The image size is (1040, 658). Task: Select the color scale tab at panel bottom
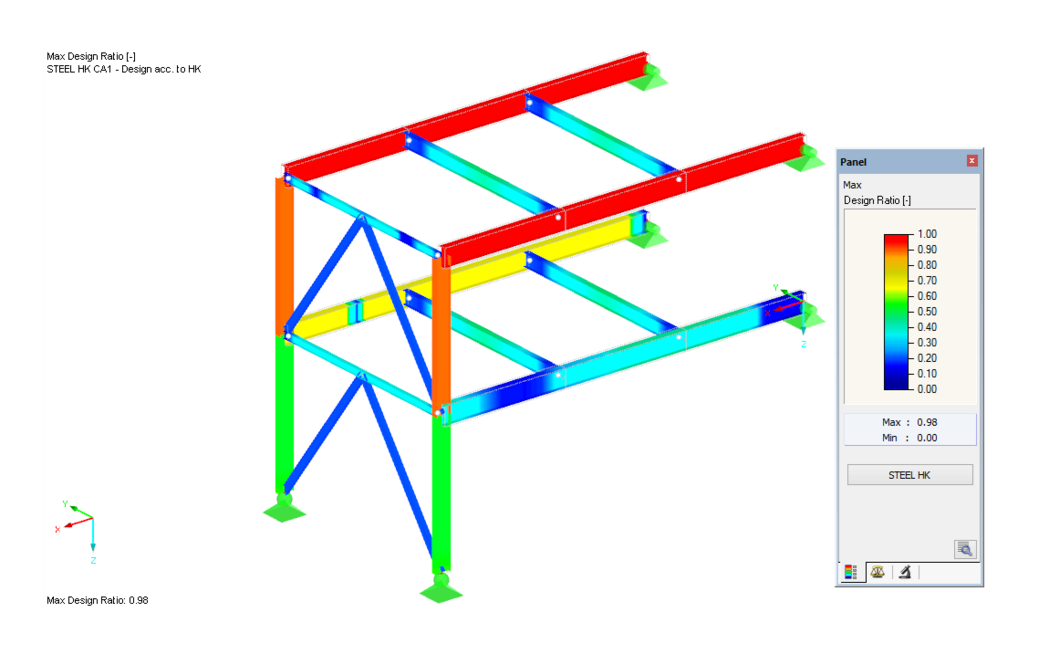coord(852,571)
